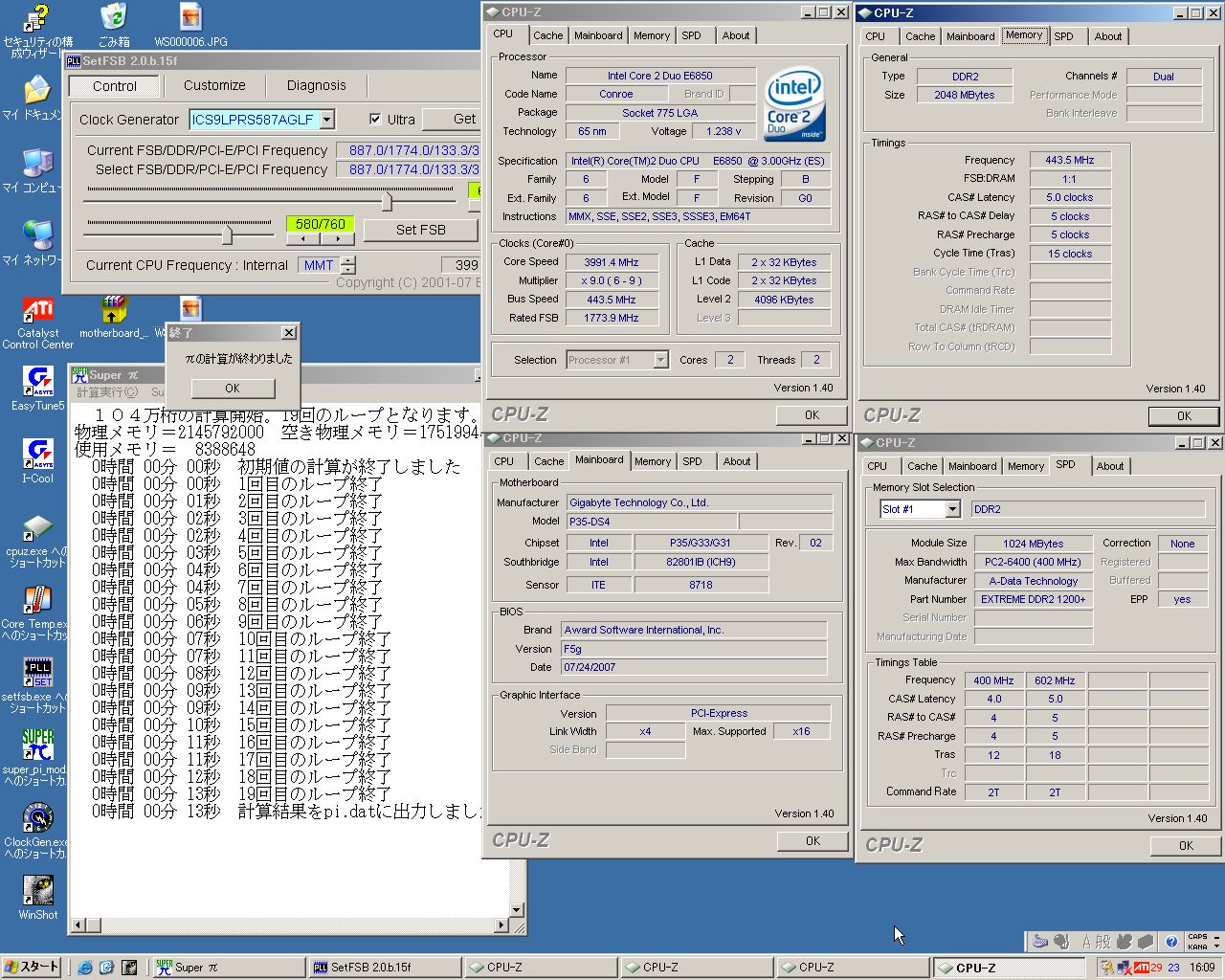
Task: Expand the Clock Generator dropdown
Action: point(326,120)
